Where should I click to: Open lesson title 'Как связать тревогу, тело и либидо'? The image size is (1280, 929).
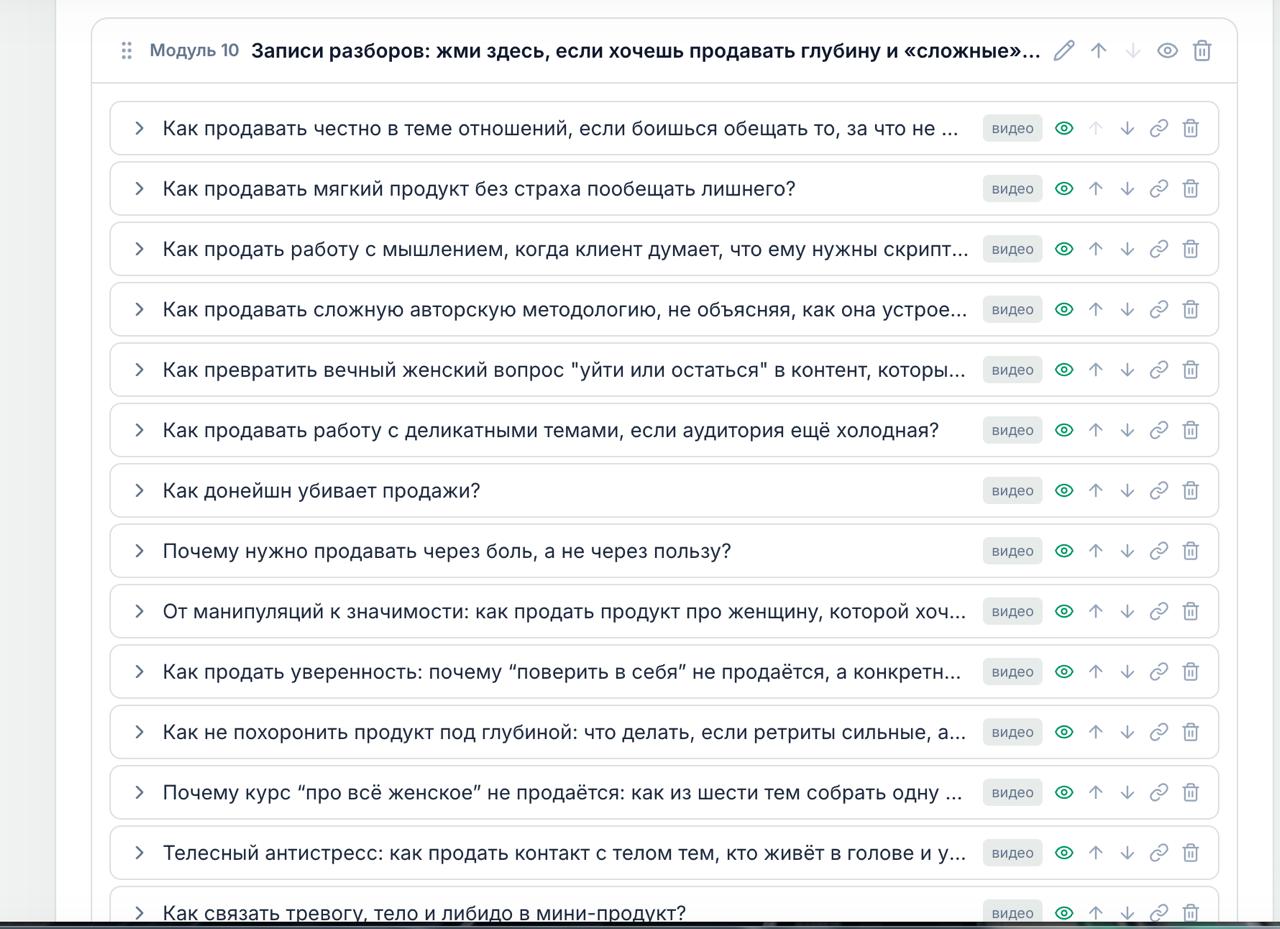(x=424, y=913)
